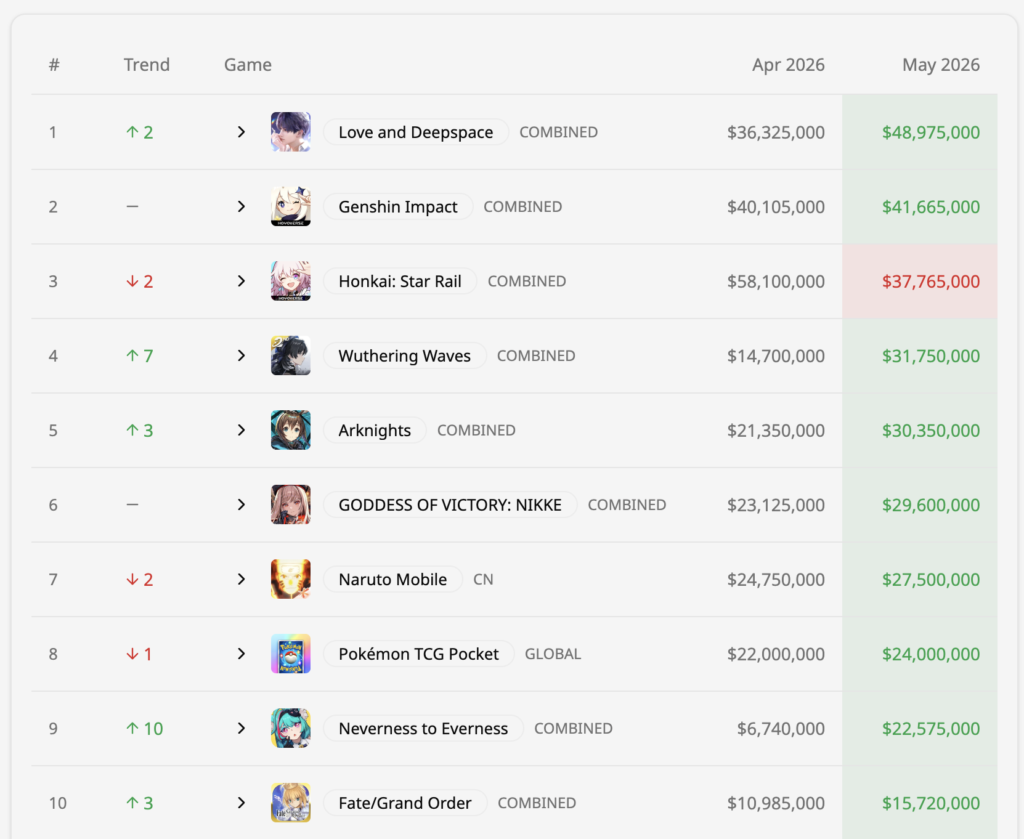
Task: Click the Trend column header
Action: click(147, 65)
